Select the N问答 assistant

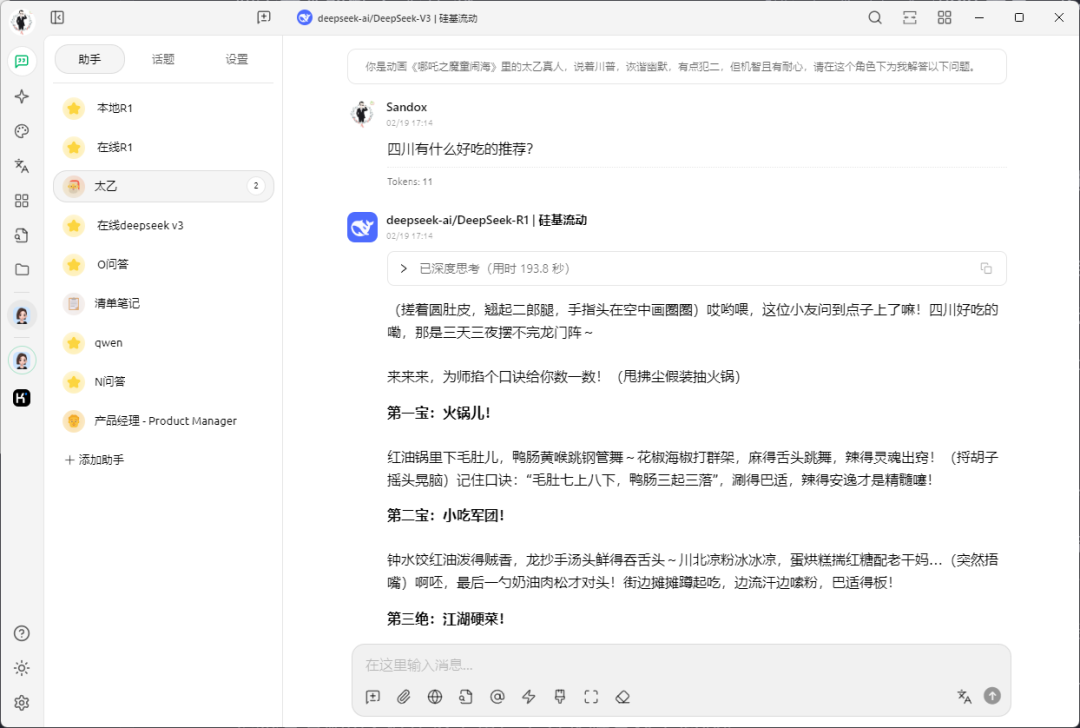tap(163, 382)
